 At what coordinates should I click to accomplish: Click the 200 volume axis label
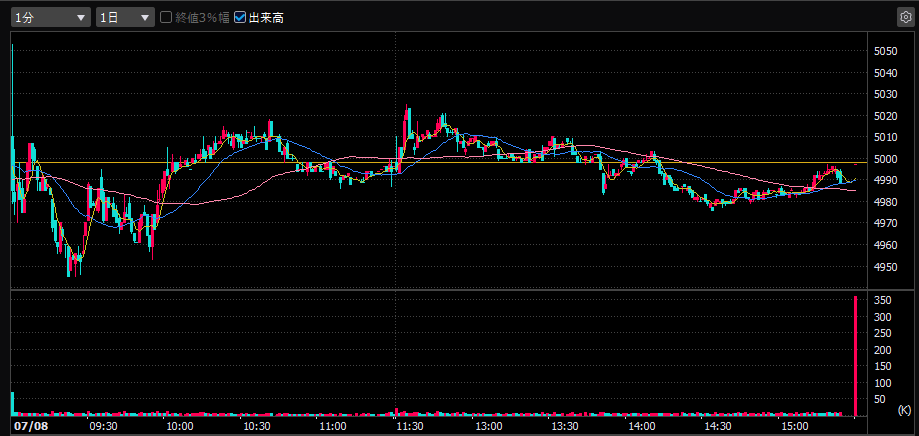883,350
